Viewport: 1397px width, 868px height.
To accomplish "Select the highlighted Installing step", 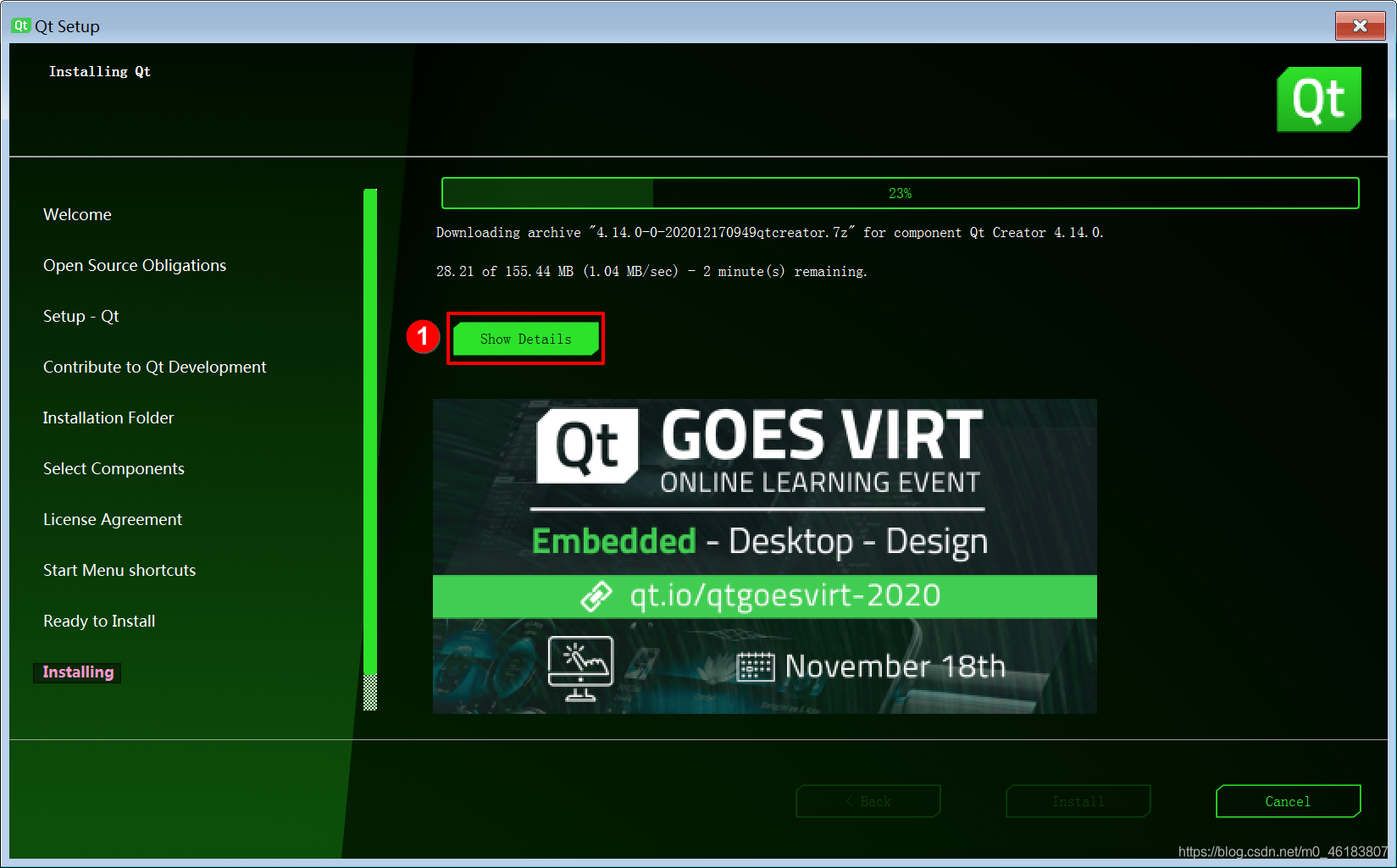I will click(x=78, y=672).
